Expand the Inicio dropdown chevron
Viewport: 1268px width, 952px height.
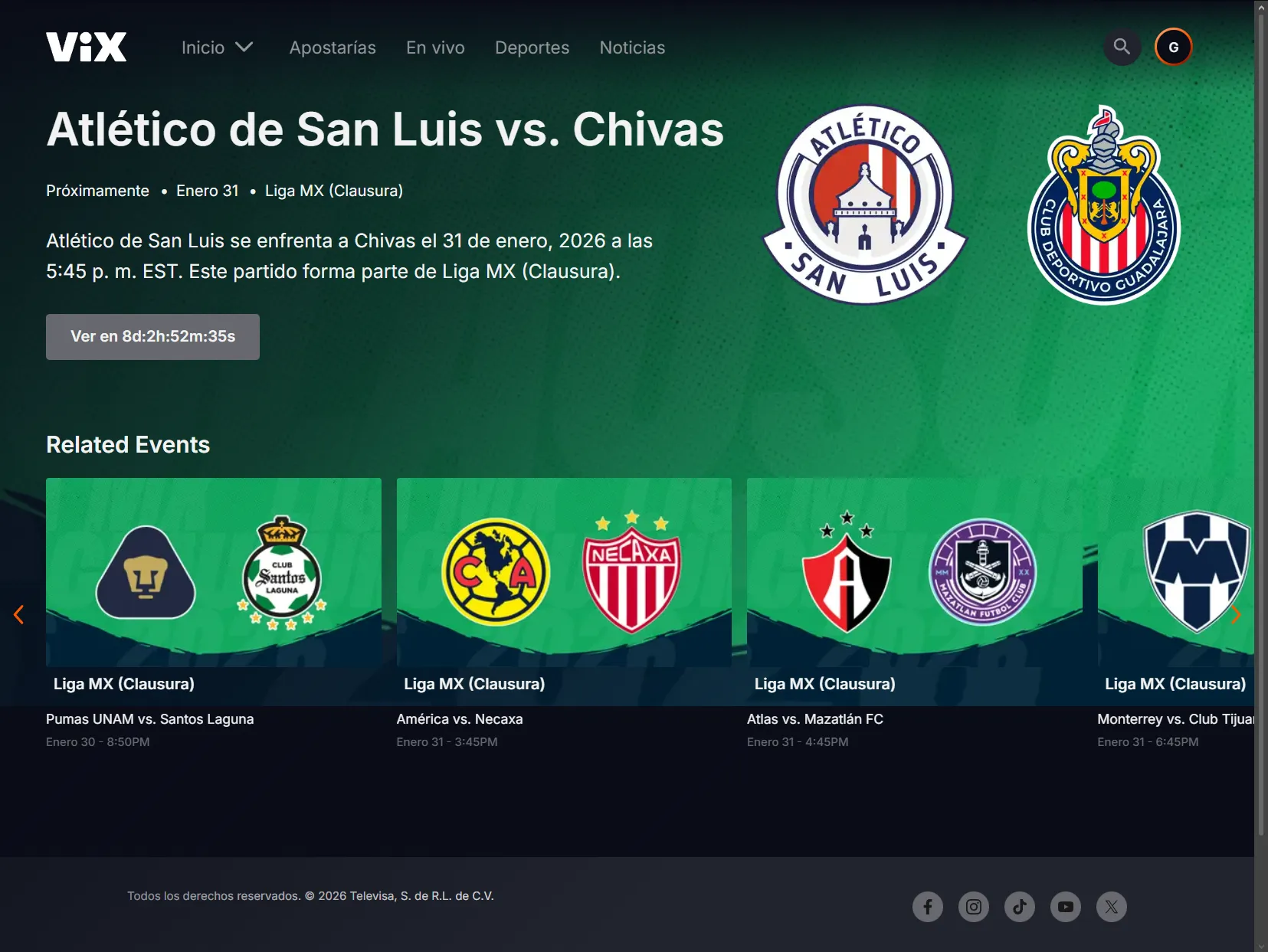click(x=244, y=47)
